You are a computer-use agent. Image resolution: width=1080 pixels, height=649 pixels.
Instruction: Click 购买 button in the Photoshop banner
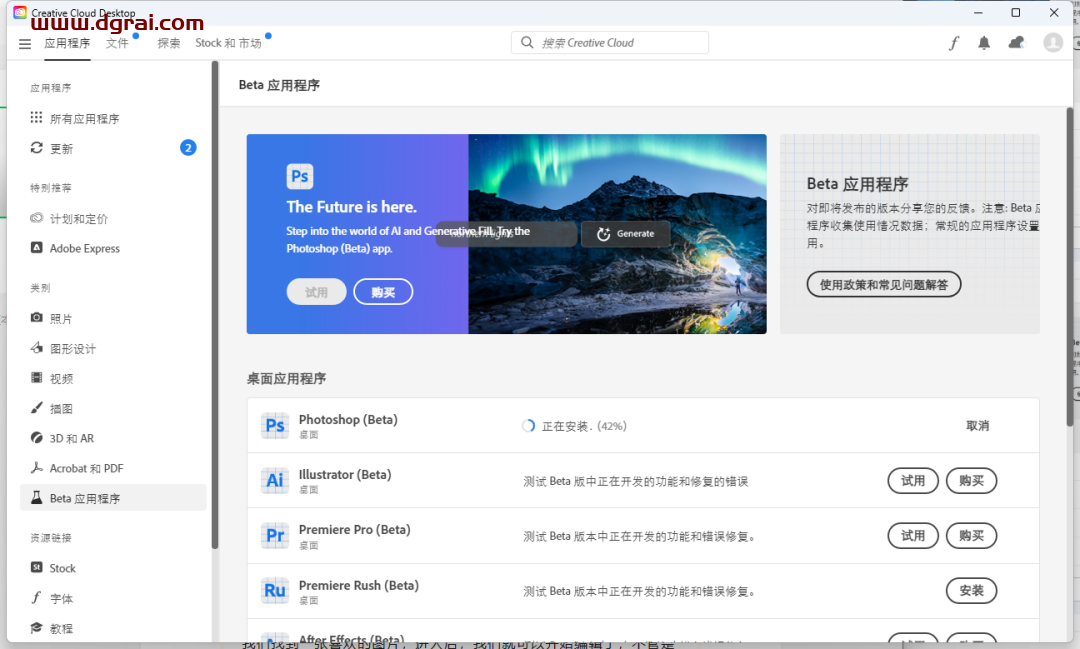383,292
